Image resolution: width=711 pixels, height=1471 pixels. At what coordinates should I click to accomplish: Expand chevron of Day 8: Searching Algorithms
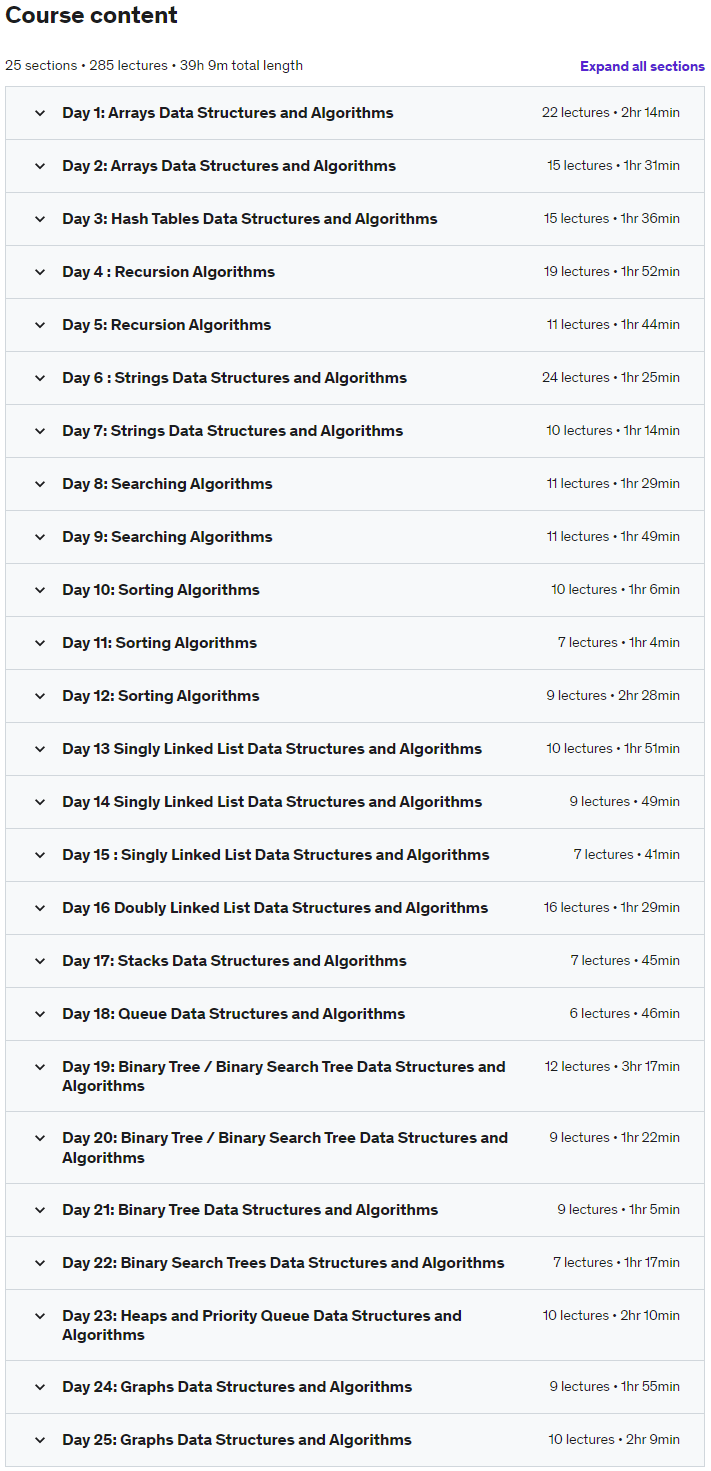tap(40, 484)
